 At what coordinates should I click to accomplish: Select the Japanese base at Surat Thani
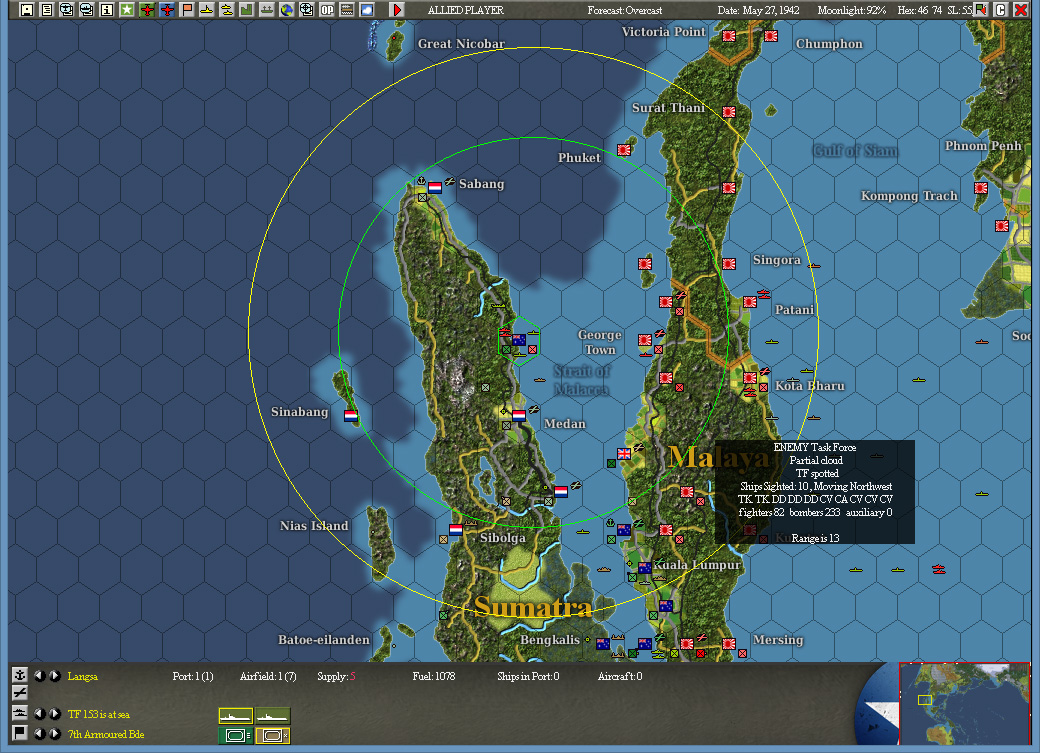pyautogui.click(x=729, y=111)
